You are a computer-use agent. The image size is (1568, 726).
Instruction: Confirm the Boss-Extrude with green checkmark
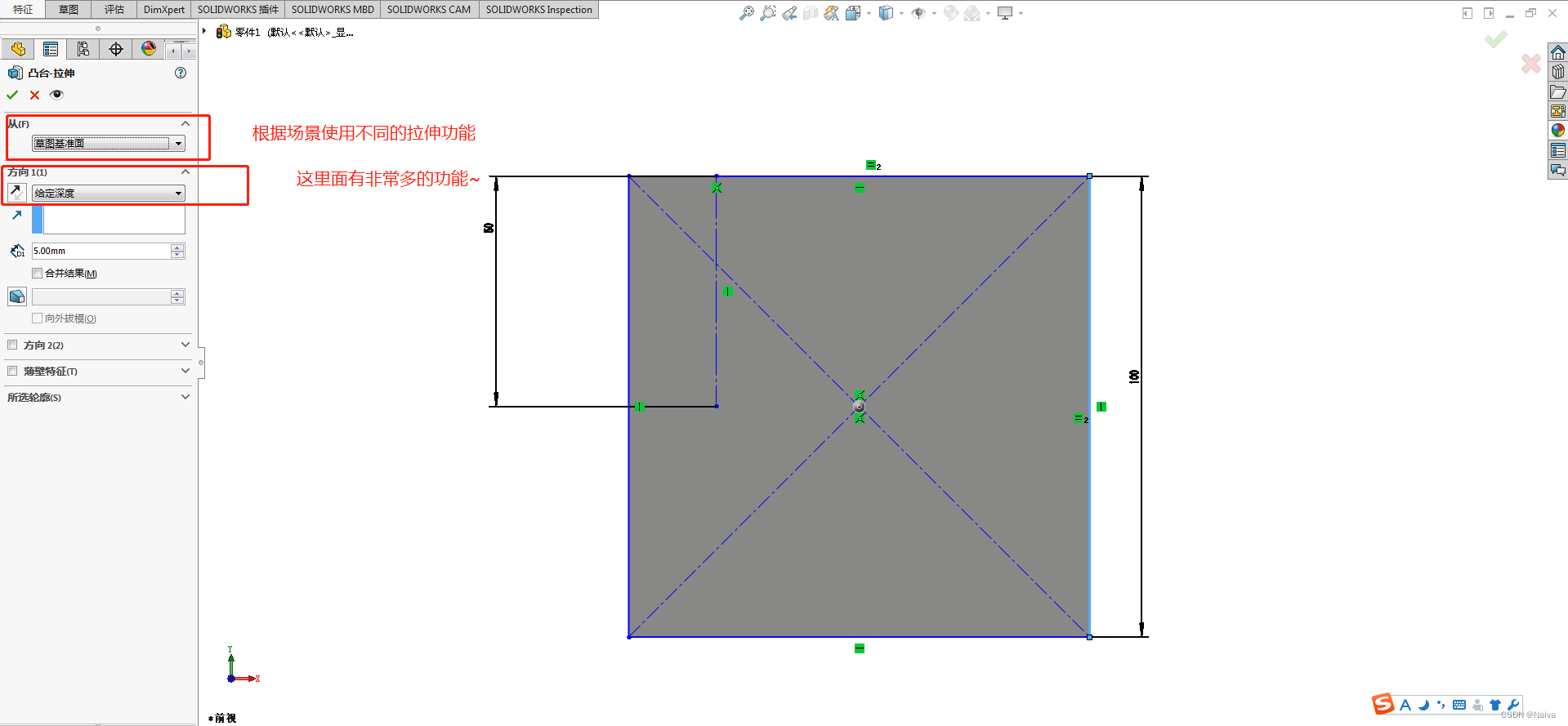tap(12, 95)
